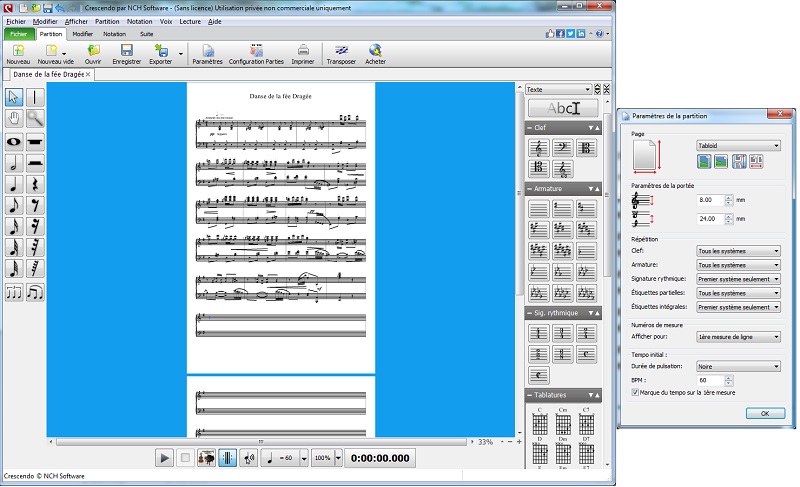Click the staff size 8.00 mm field

pyautogui.click(x=710, y=200)
